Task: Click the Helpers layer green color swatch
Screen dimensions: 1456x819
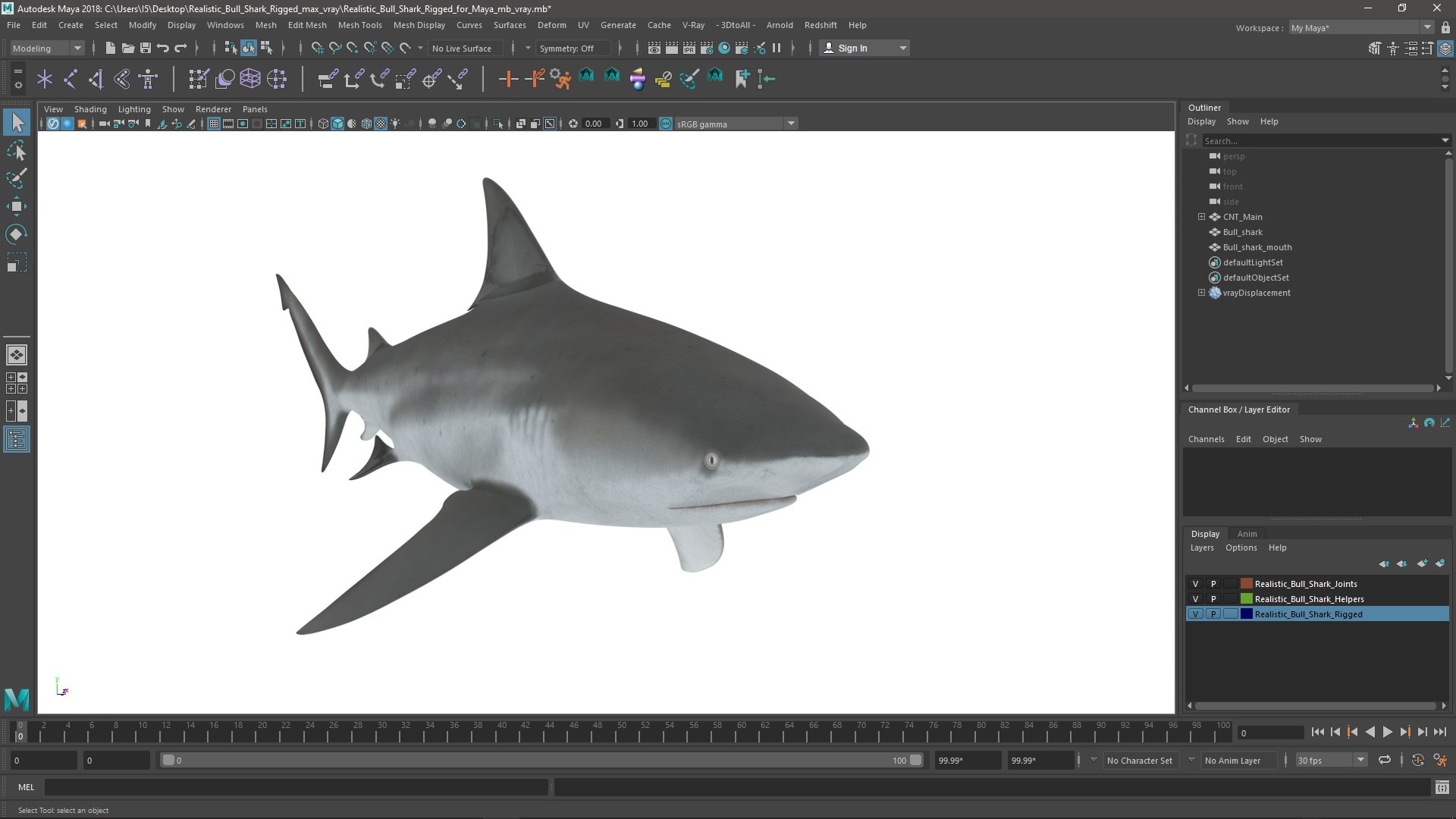Action: click(1246, 599)
